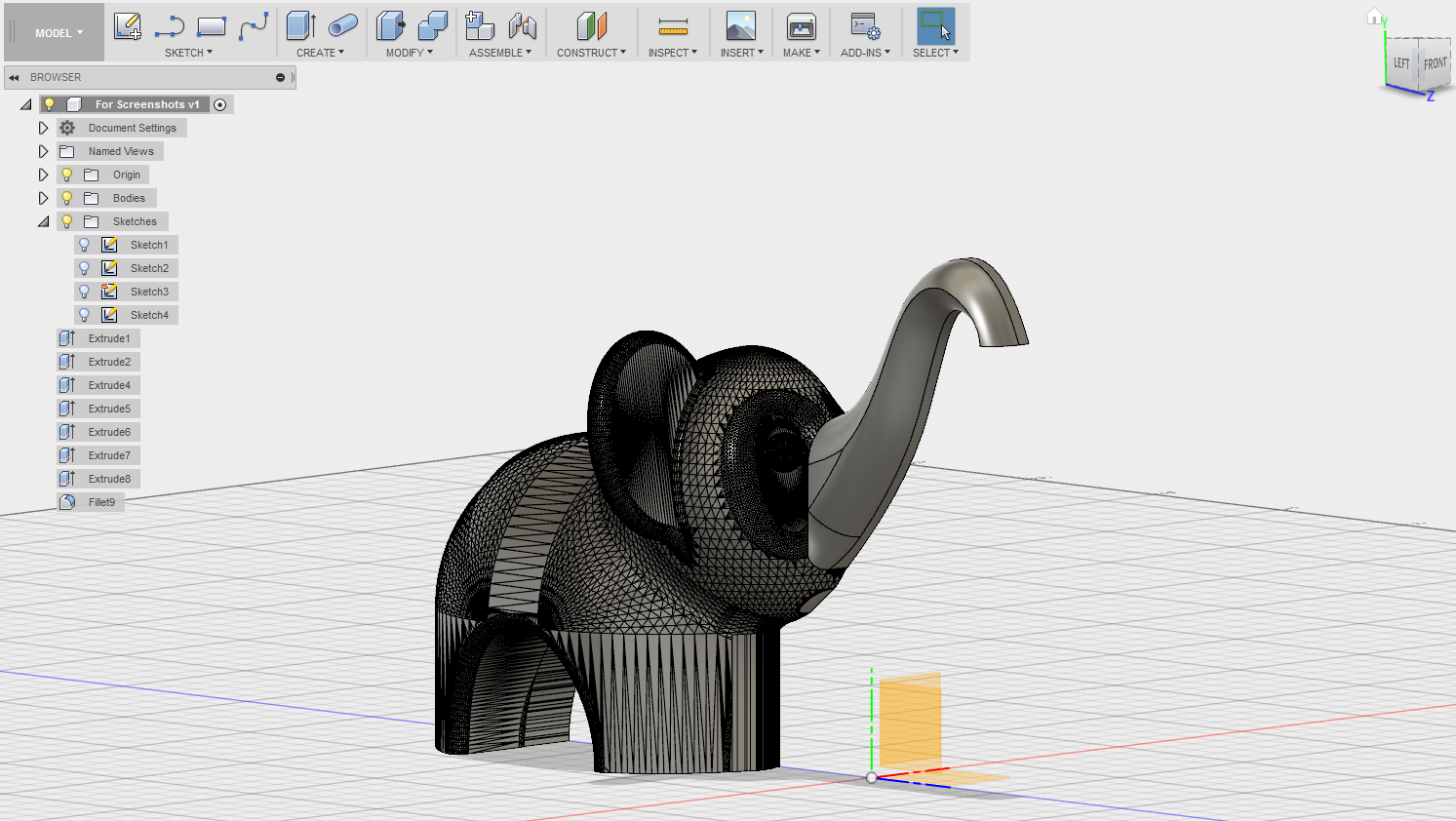
Task: Open the MODEL workspace dropdown
Action: click(x=58, y=33)
